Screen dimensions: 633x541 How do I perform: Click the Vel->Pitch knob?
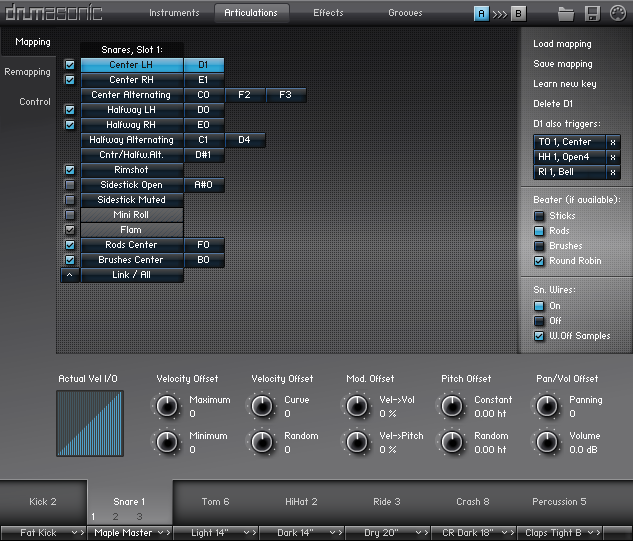point(357,442)
